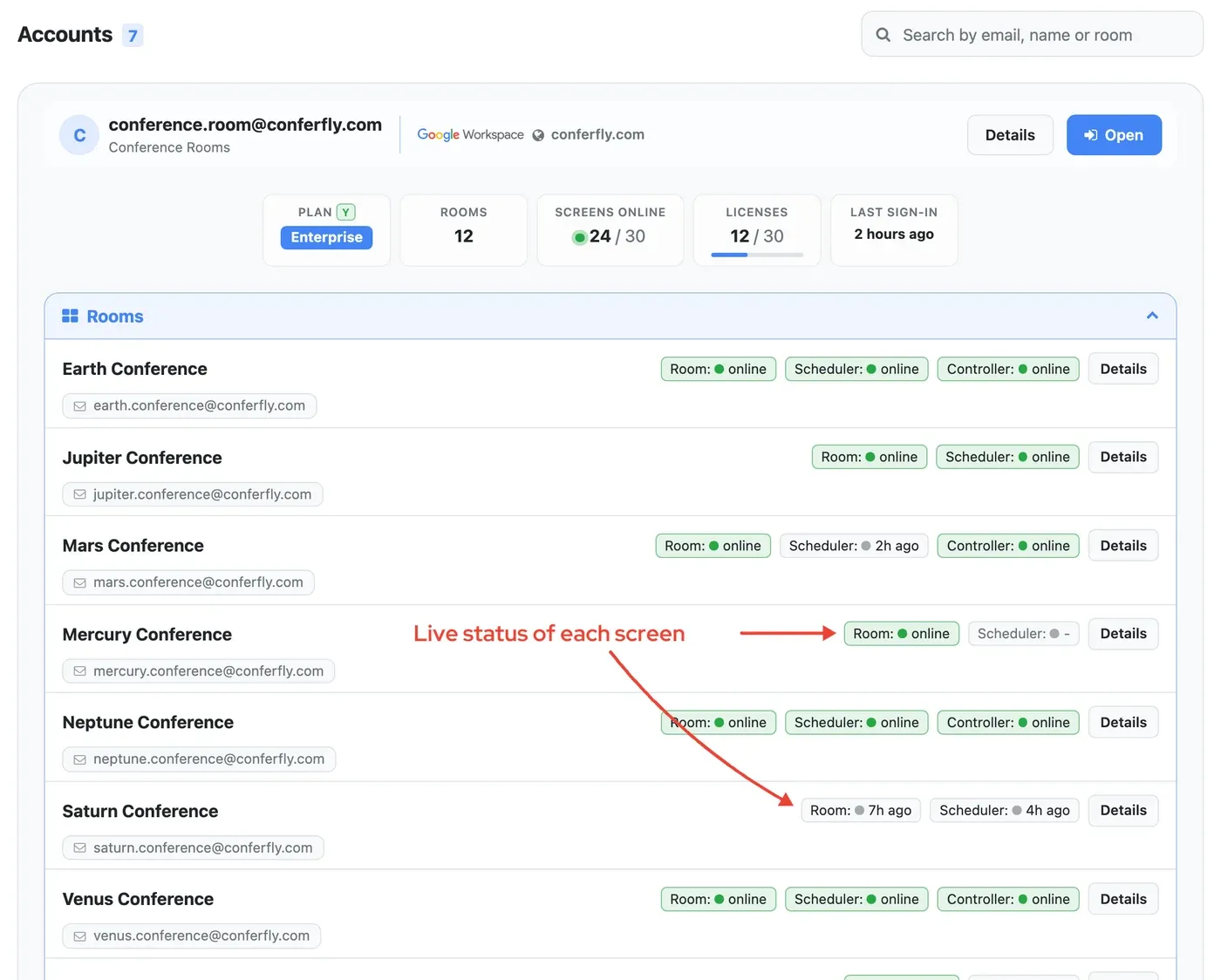Click the earth.conference@conferfly.com email chip
Viewport: 1221px width, 980px height.
[x=189, y=406]
